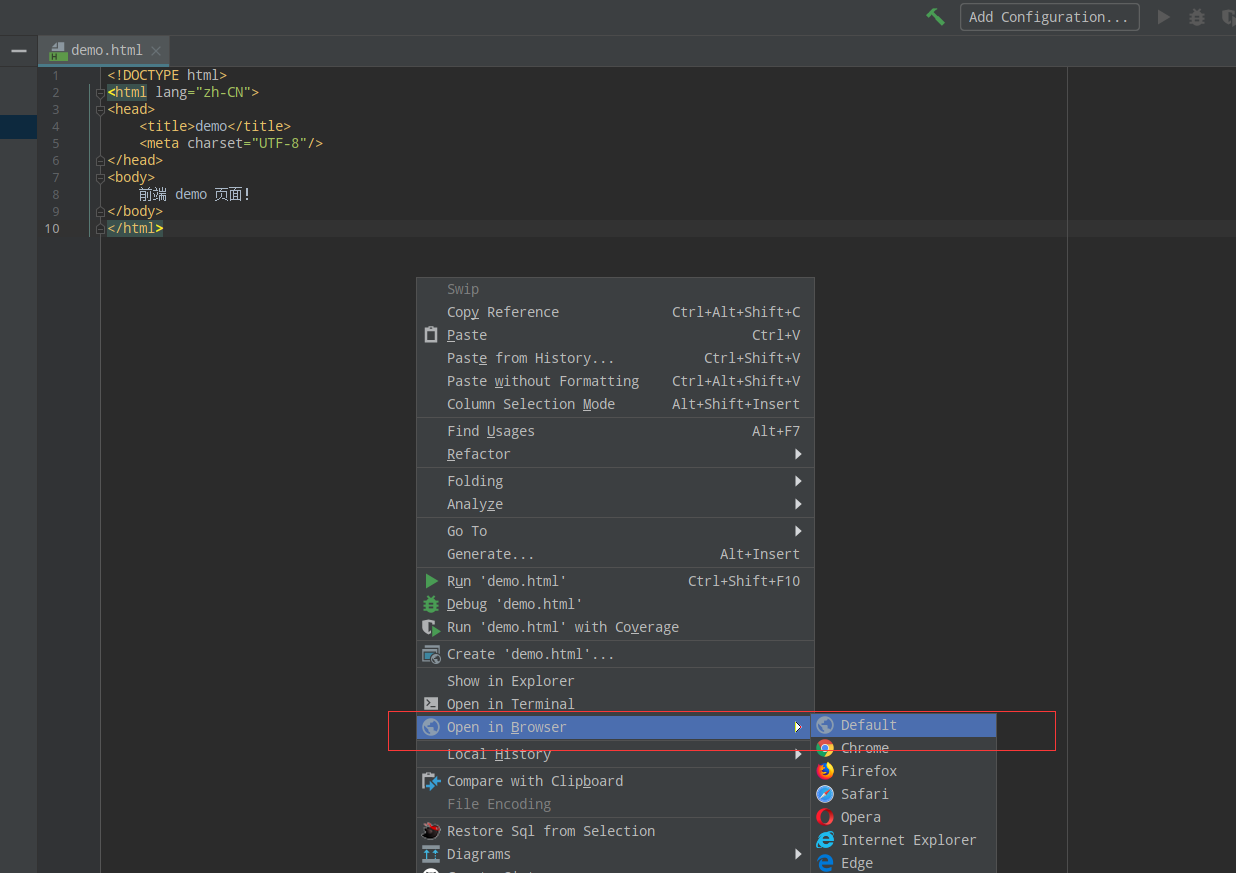The width and height of the screenshot is (1236, 873).
Task: Click Debug 'demo.html' bug item
Action: pyautogui.click(x=615, y=604)
